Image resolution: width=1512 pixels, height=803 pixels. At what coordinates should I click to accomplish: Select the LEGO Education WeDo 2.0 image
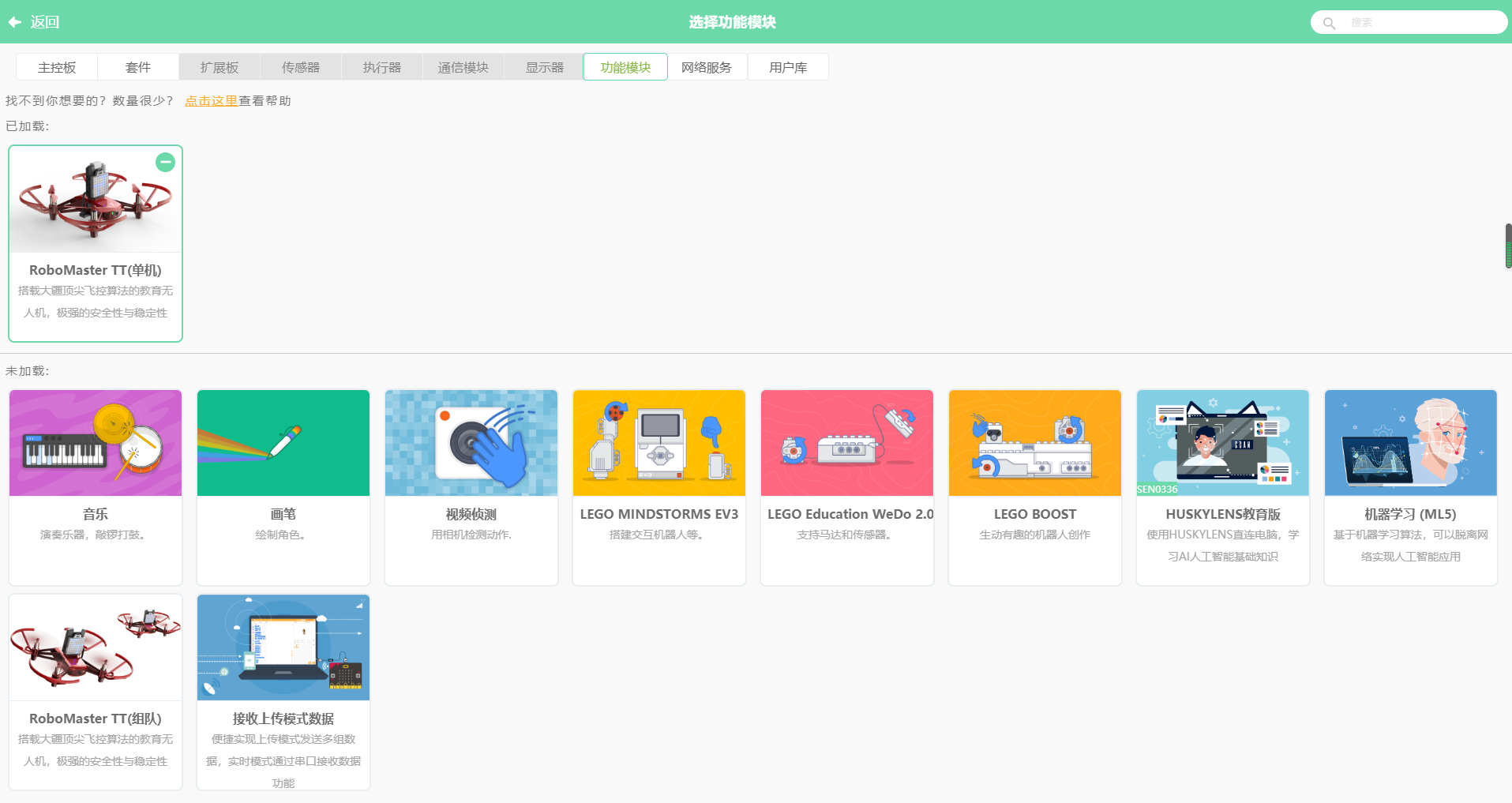pos(847,443)
